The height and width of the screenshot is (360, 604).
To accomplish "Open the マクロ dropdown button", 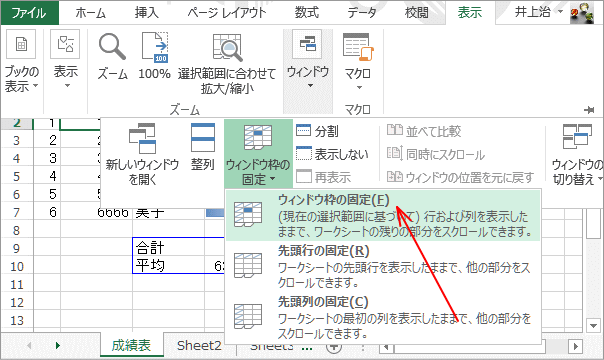I will click(x=358, y=62).
